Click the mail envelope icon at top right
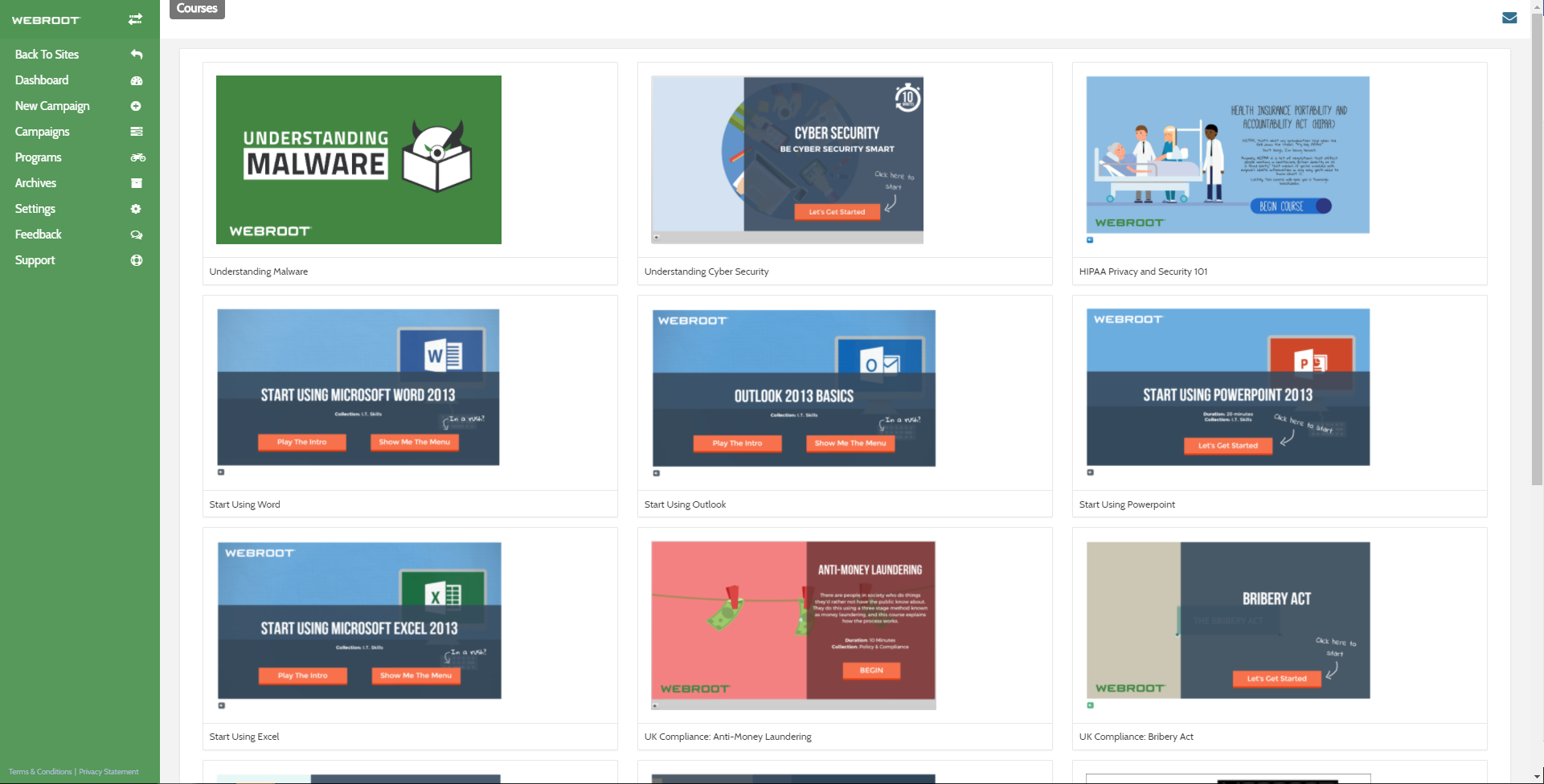The image size is (1544, 784). coord(1509,18)
